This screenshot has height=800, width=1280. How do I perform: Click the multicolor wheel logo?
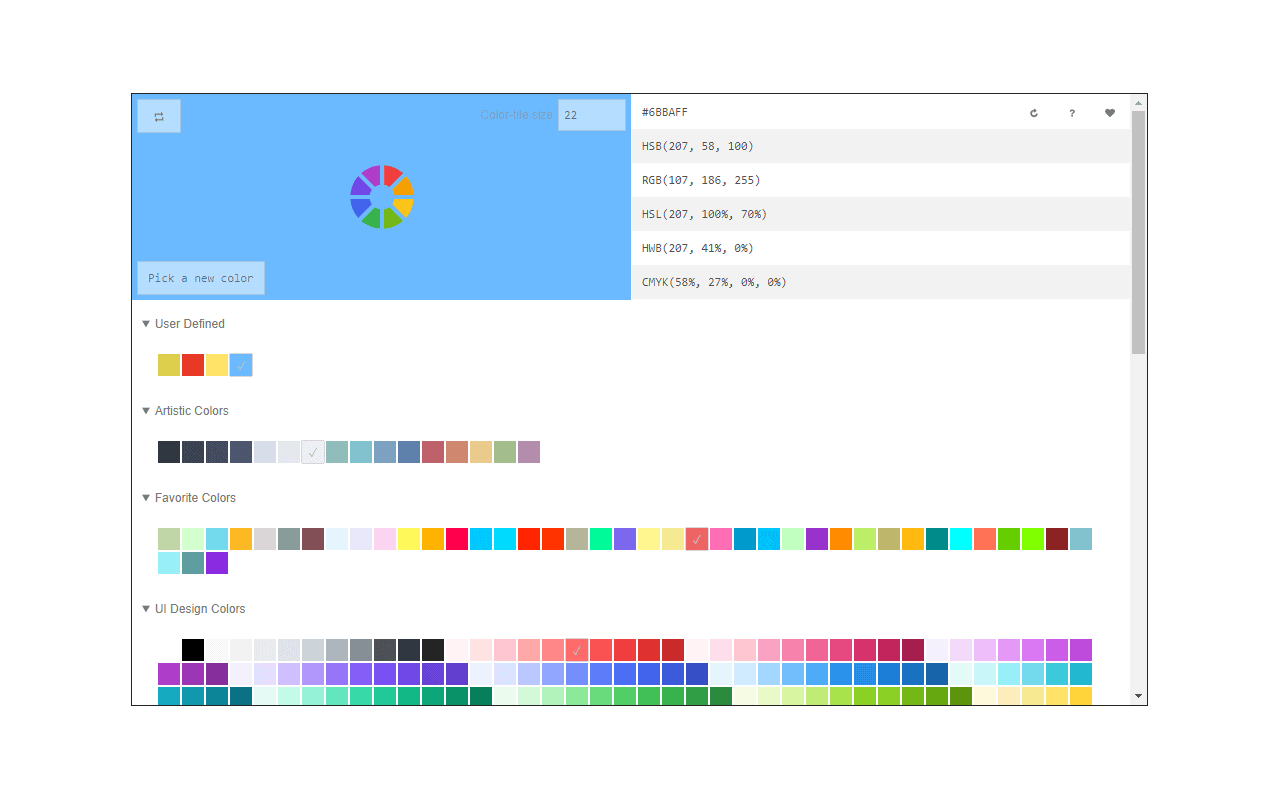tap(382, 197)
